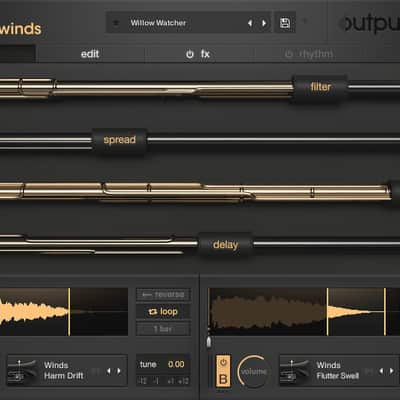Click the layer A waveform display
The width and height of the screenshot is (400, 400).
tap(64, 312)
